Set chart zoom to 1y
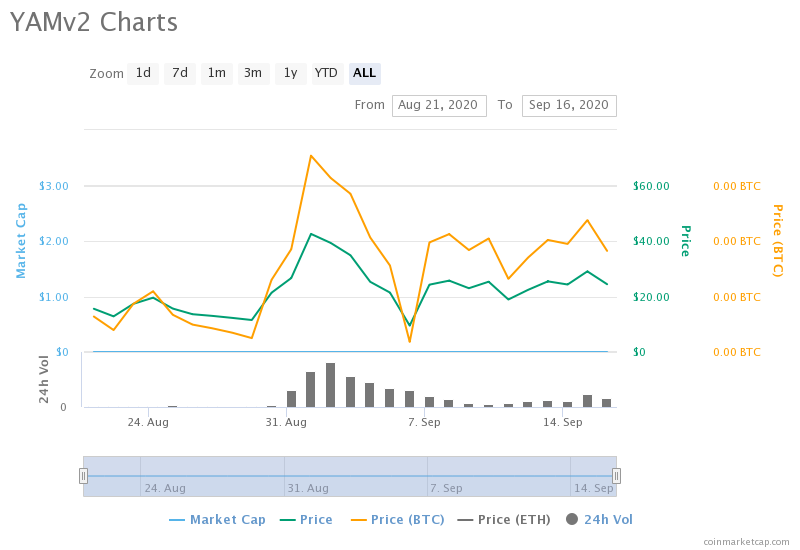 (291, 73)
